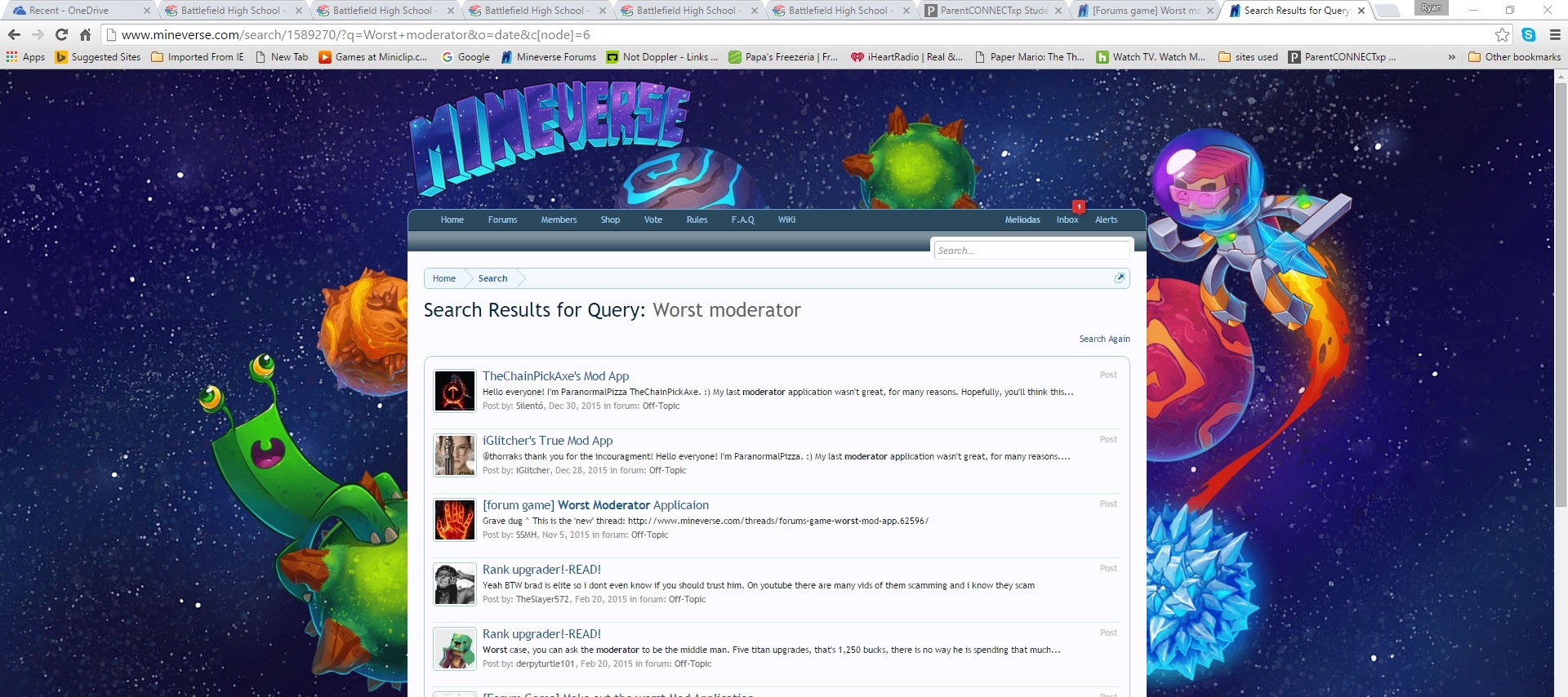Viewport: 1568px width, 697px height.
Task: Click the browser forward arrow
Action: 38,35
